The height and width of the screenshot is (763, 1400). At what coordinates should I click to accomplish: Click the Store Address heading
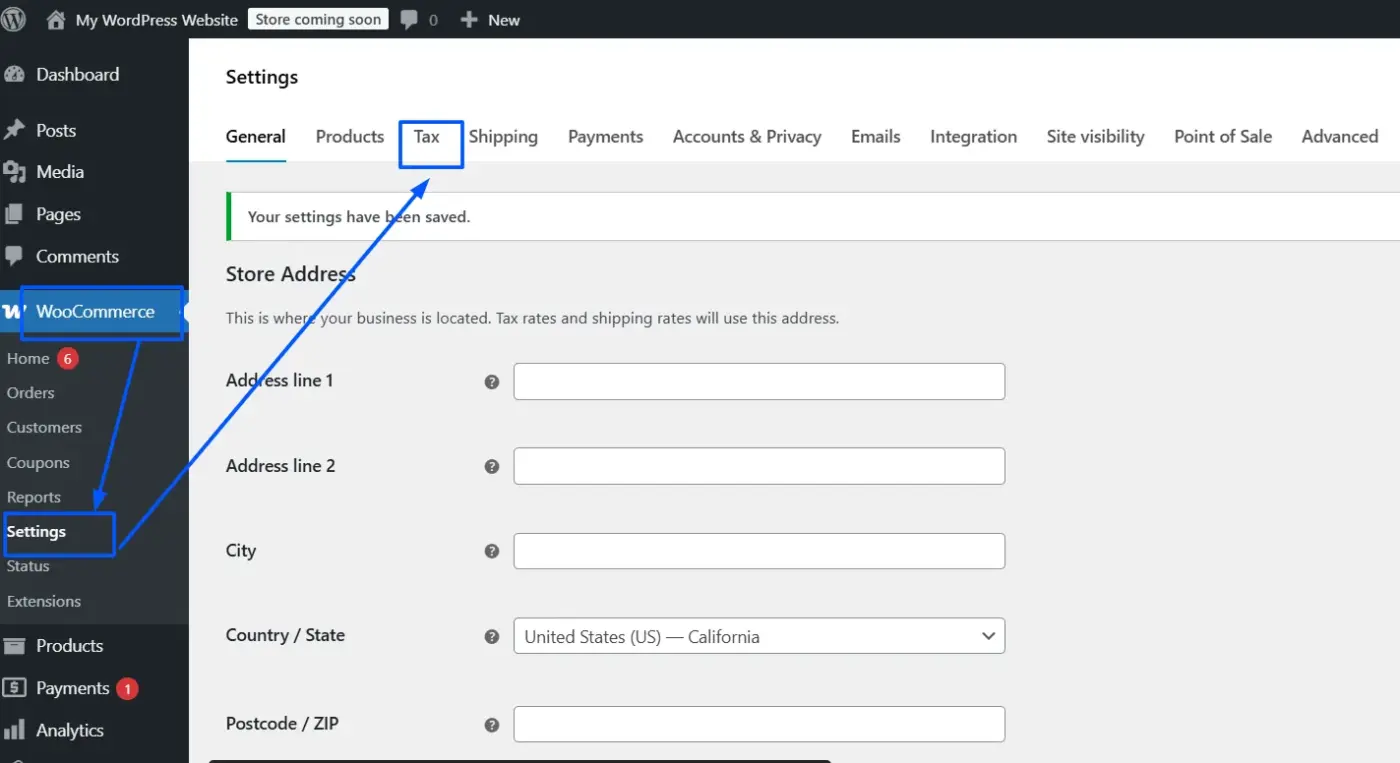291,274
